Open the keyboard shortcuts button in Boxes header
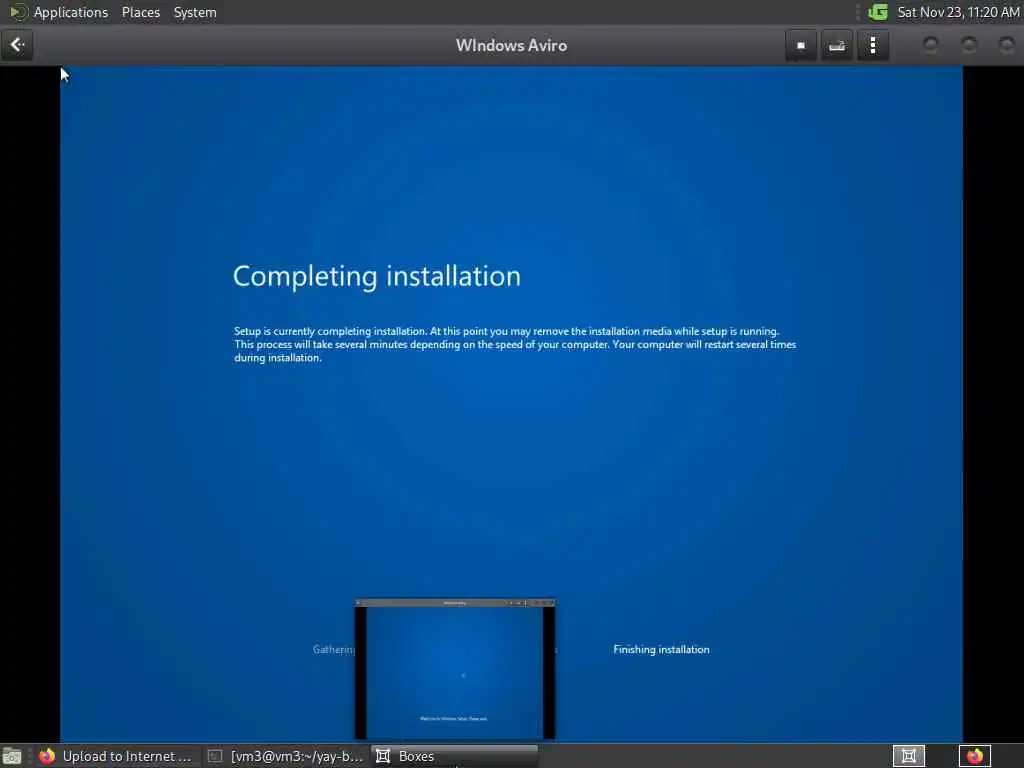1024x768 pixels. tap(837, 45)
